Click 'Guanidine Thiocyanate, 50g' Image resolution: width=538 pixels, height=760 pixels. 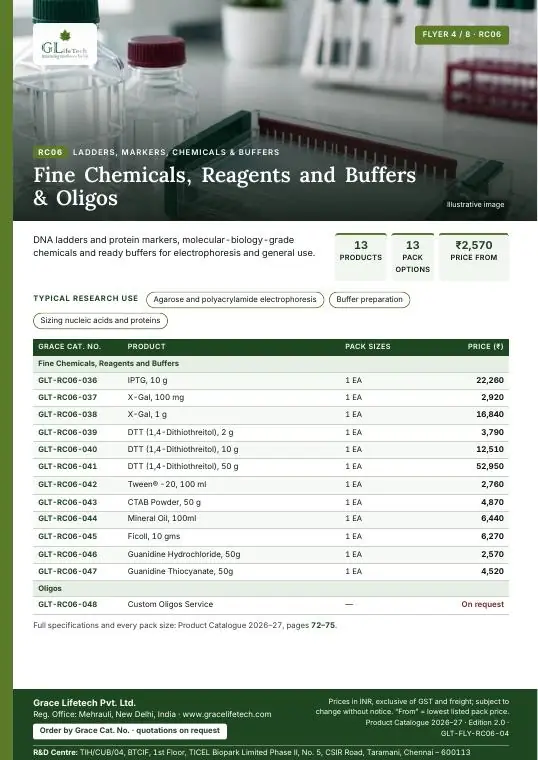tap(180, 571)
